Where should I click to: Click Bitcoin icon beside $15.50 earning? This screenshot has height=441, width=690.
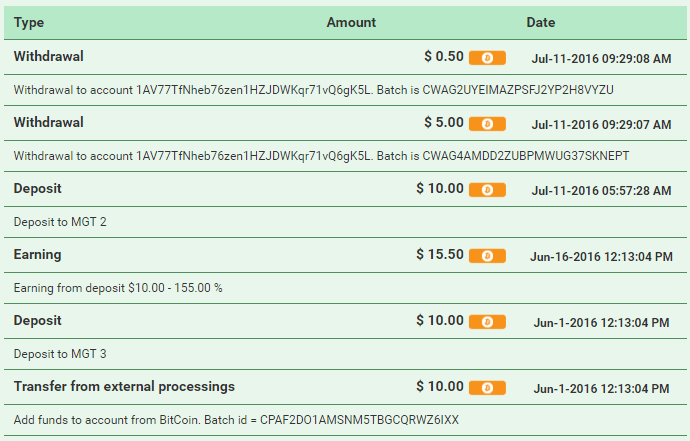(x=487, y=256)
